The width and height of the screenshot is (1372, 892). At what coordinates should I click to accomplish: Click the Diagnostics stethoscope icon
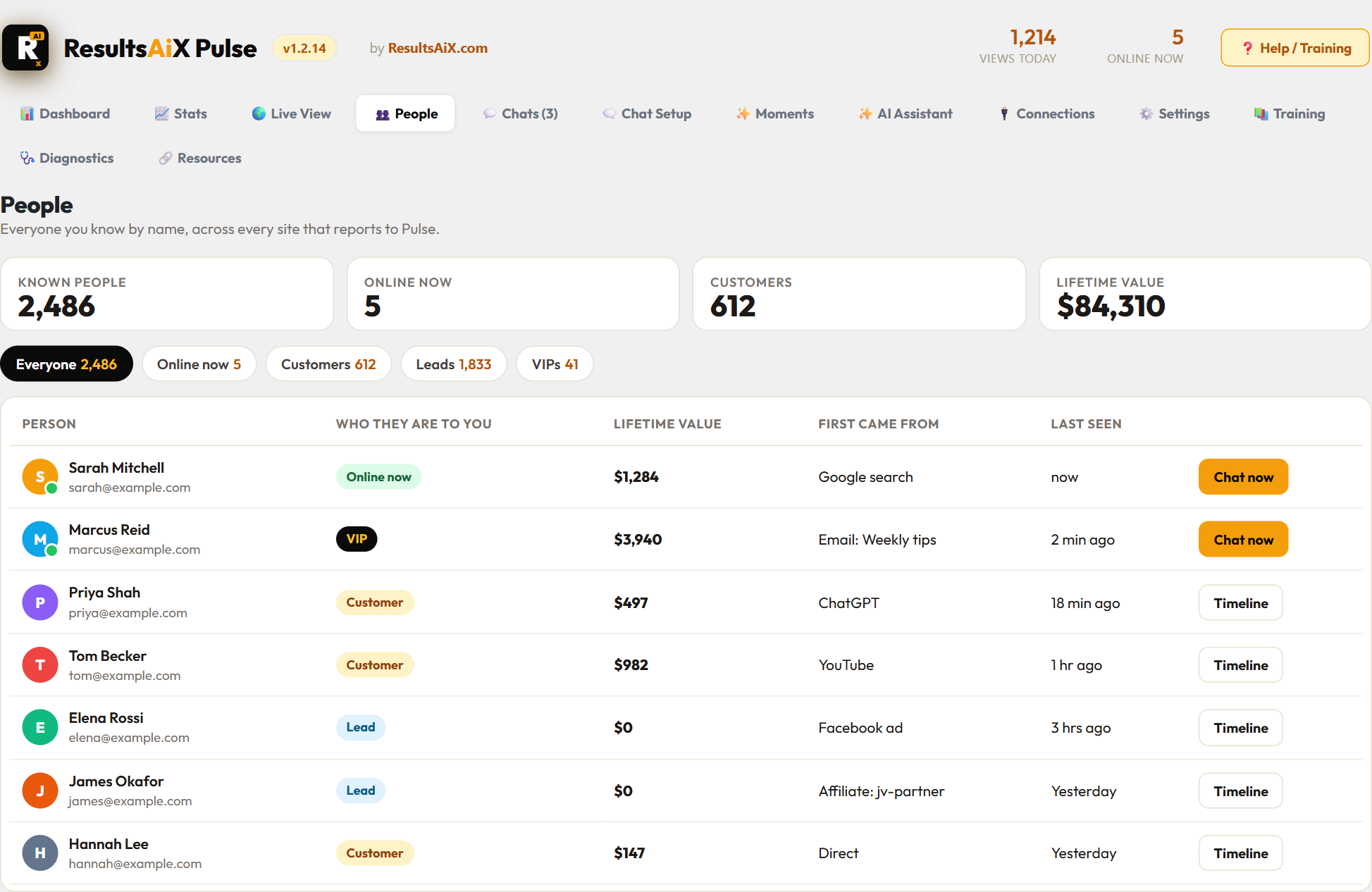tap(27, 159)
